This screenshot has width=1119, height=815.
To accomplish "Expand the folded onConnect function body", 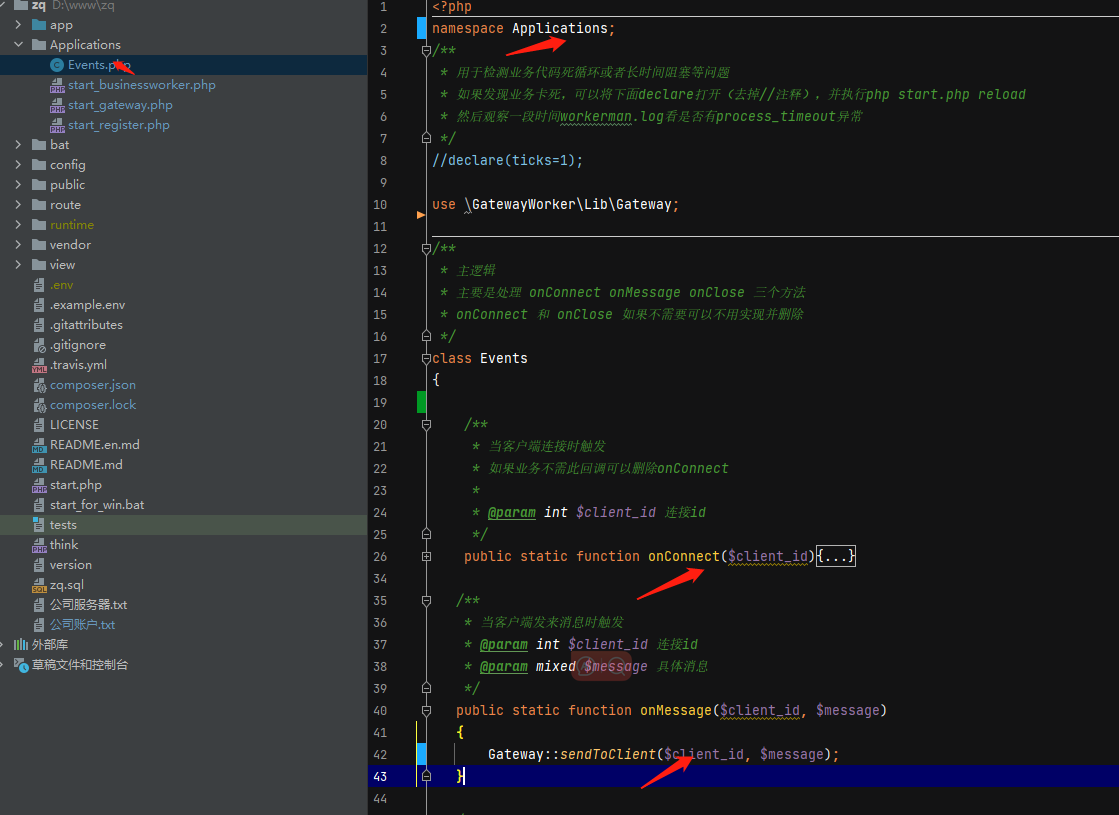I will coord(836,556).
